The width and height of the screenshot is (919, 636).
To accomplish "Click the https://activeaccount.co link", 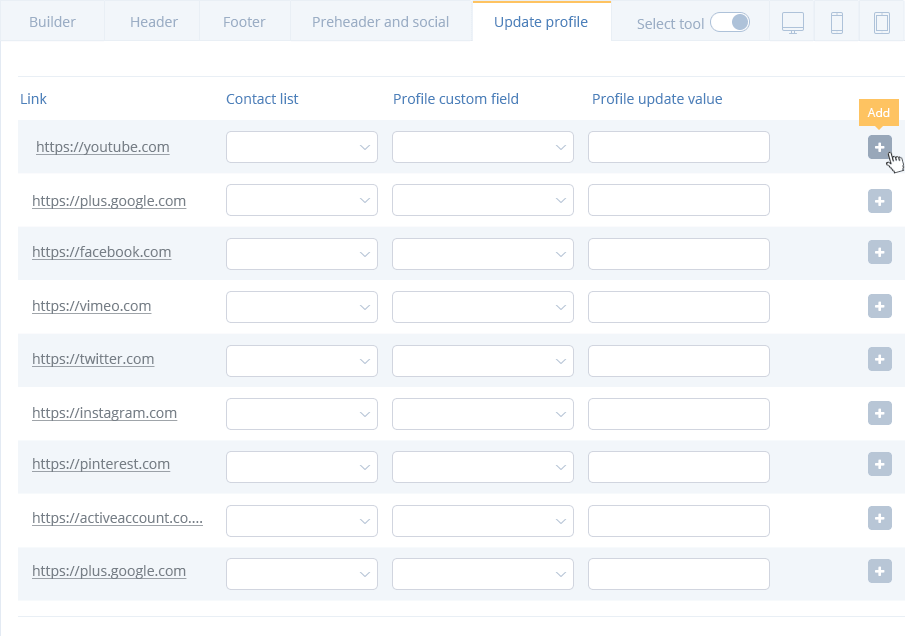I will click(x=118, y=518).
